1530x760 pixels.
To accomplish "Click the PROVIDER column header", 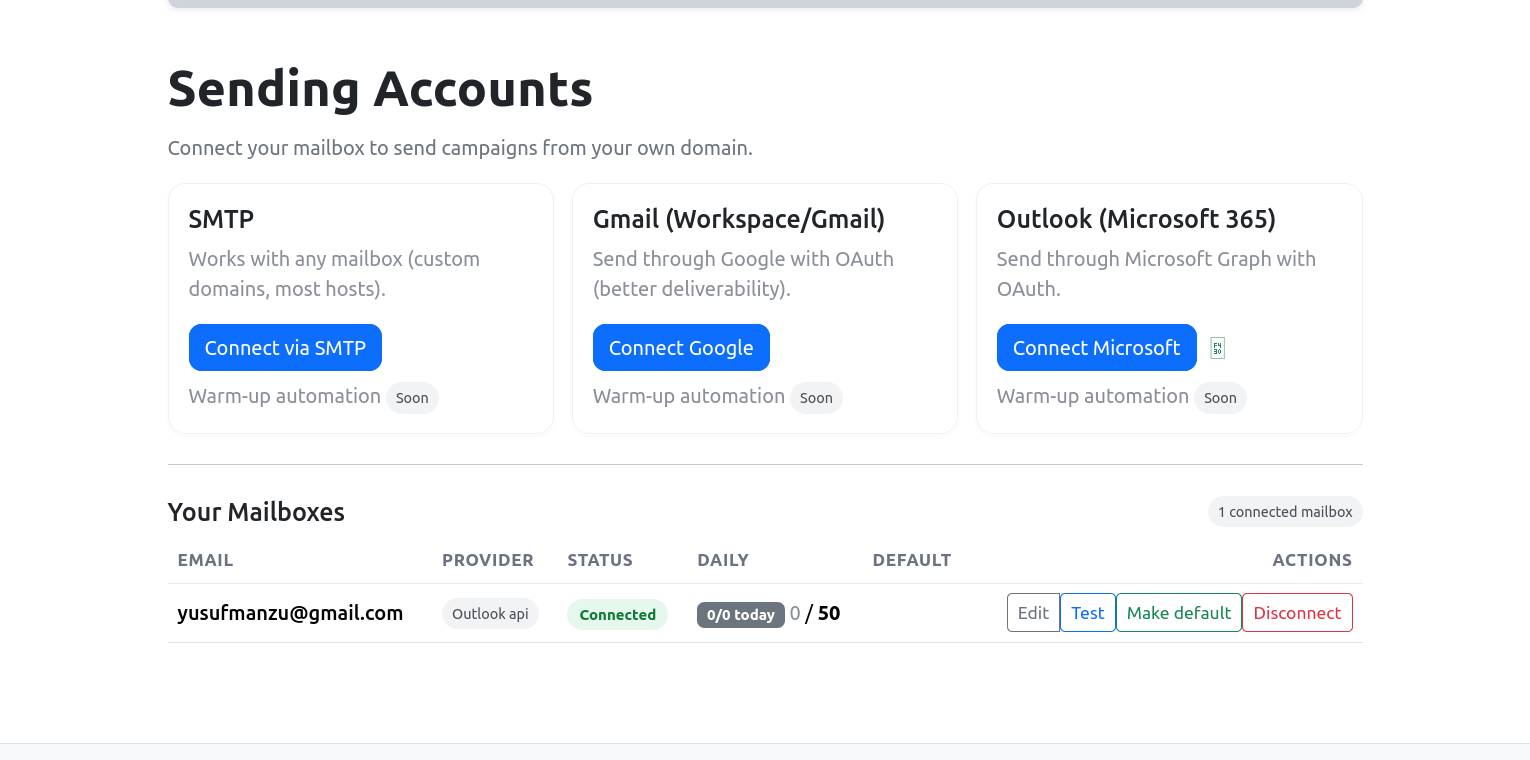I will coord(488,560).
